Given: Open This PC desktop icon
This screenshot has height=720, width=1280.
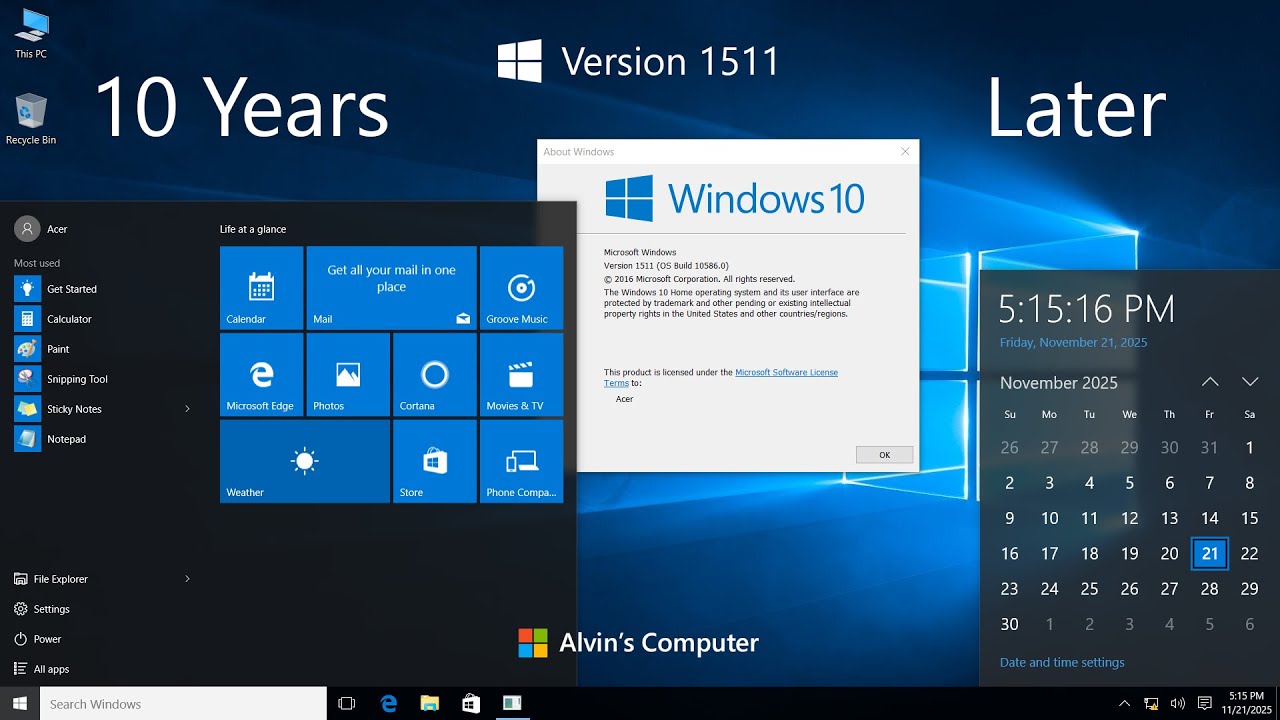Looking at the screenshot, I should 31,33.
